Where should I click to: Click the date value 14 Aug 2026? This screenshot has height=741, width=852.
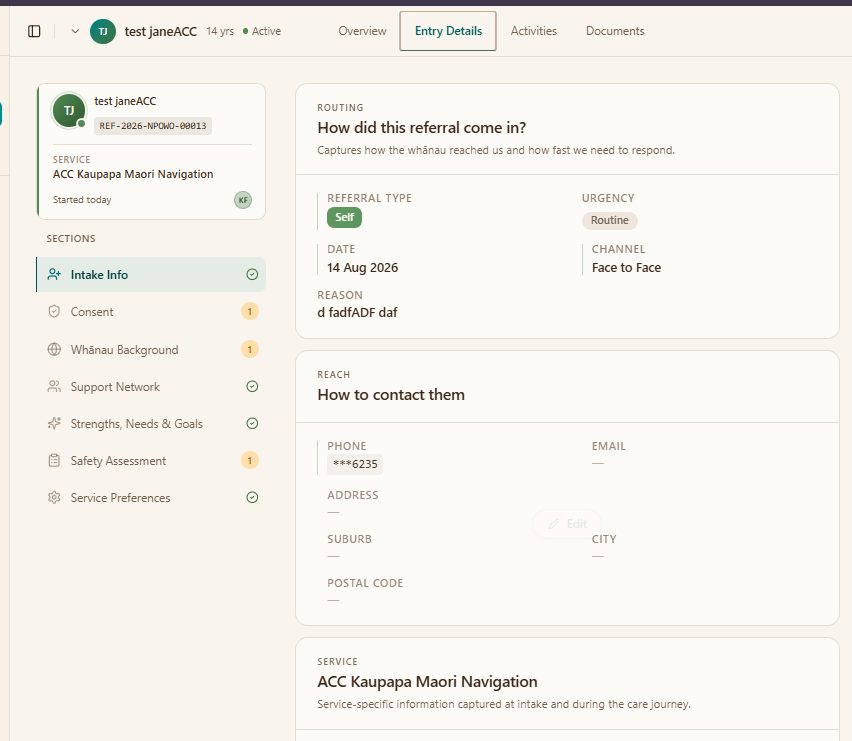point(362,268)
